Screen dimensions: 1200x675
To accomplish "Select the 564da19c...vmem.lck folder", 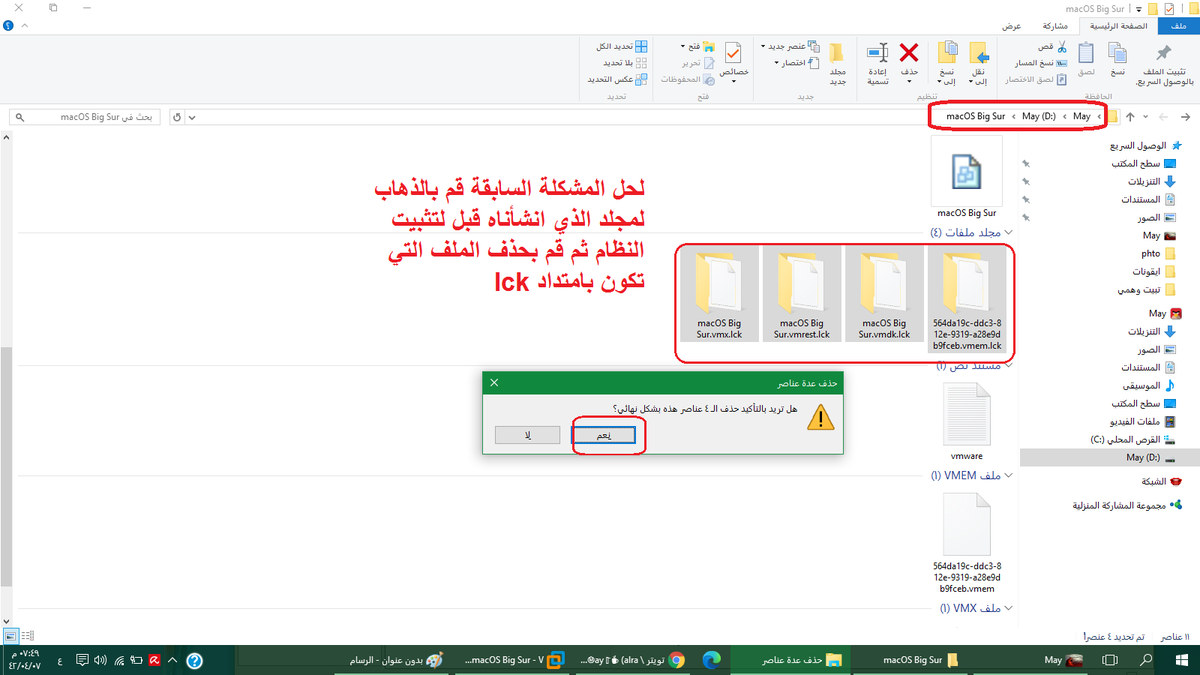I will pos(967,301).
